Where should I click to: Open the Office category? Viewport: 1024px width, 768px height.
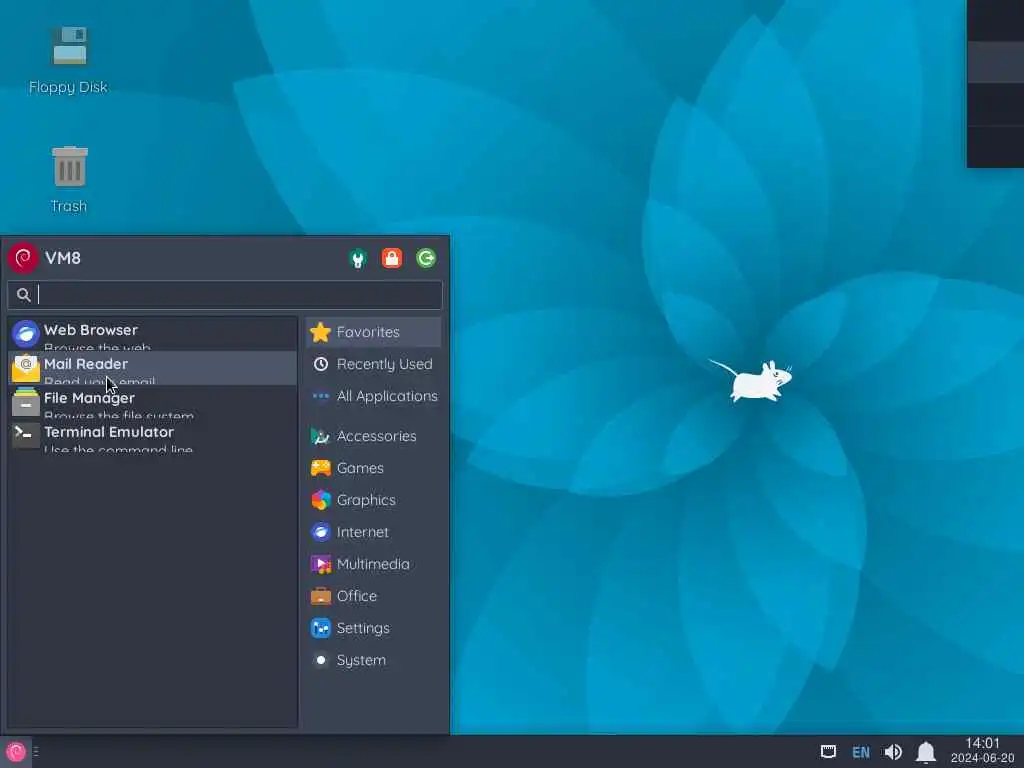[x=374, y=596]
